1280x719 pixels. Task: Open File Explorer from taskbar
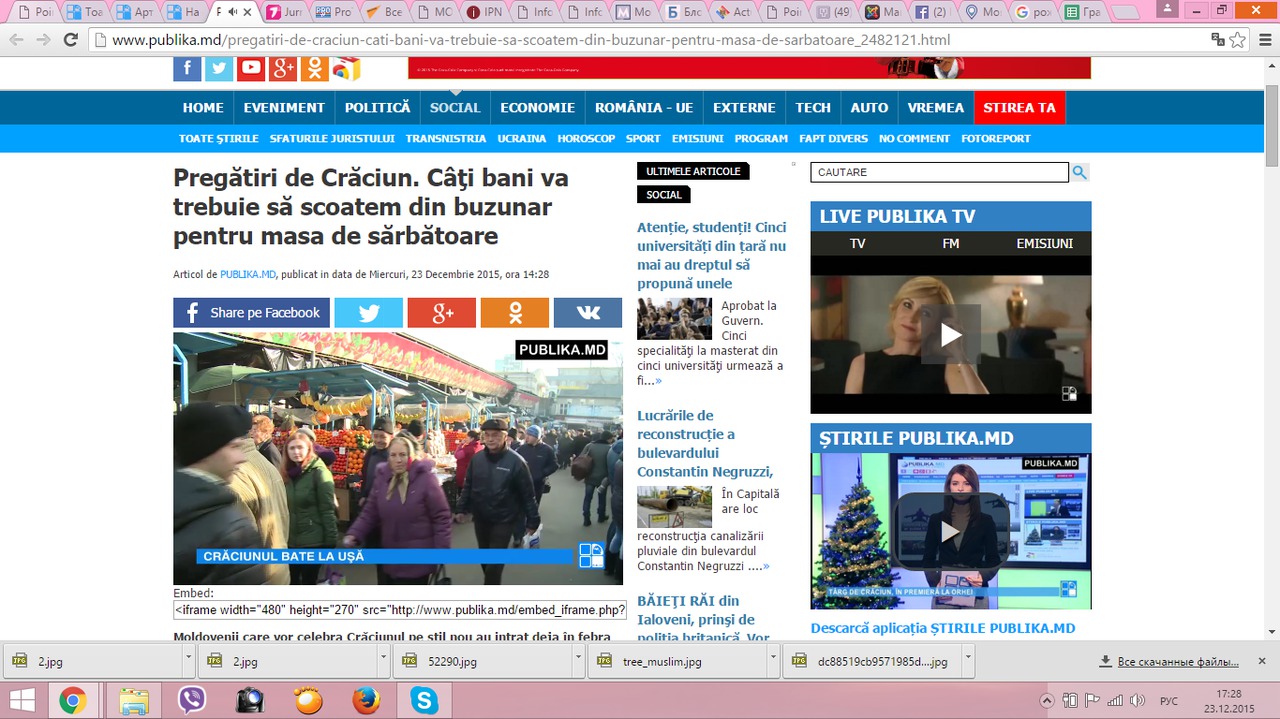coord(134,700)
